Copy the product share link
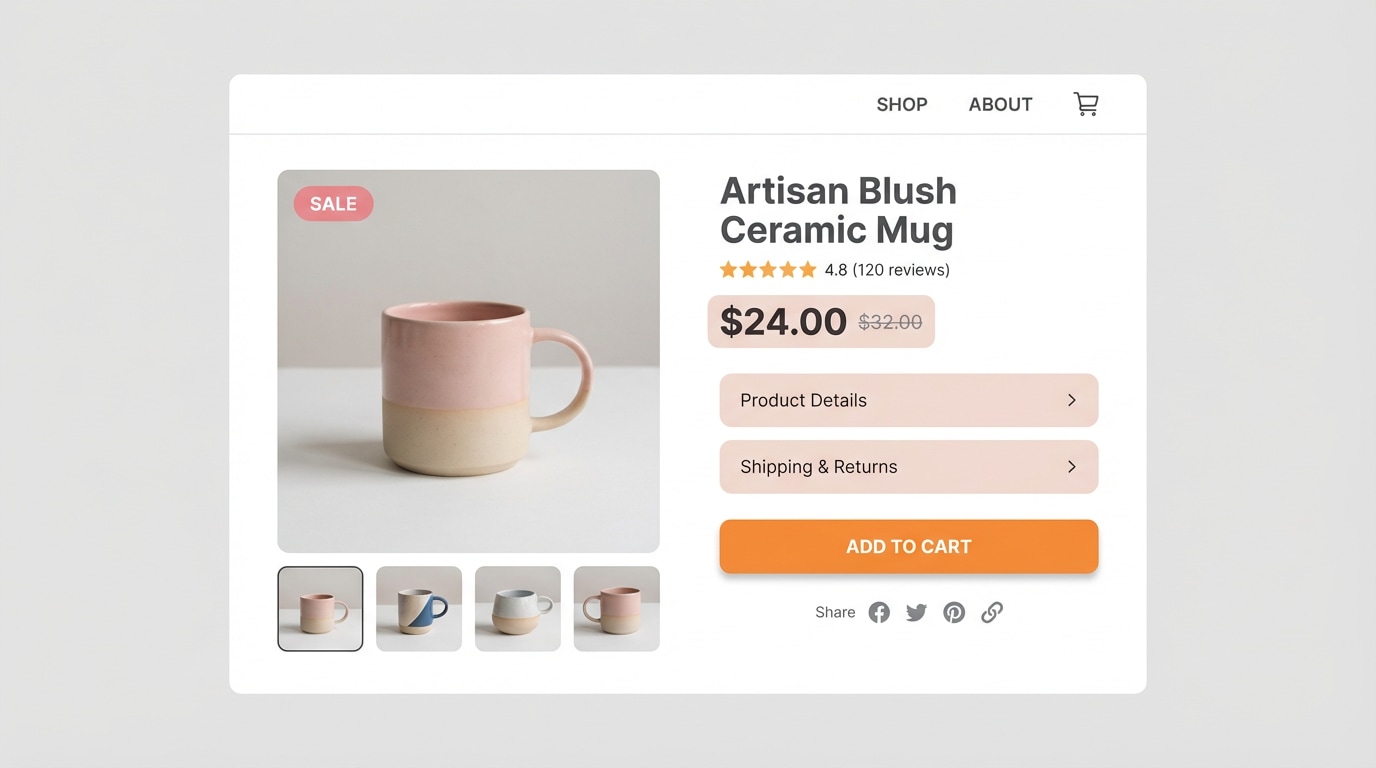 point(992,611)
